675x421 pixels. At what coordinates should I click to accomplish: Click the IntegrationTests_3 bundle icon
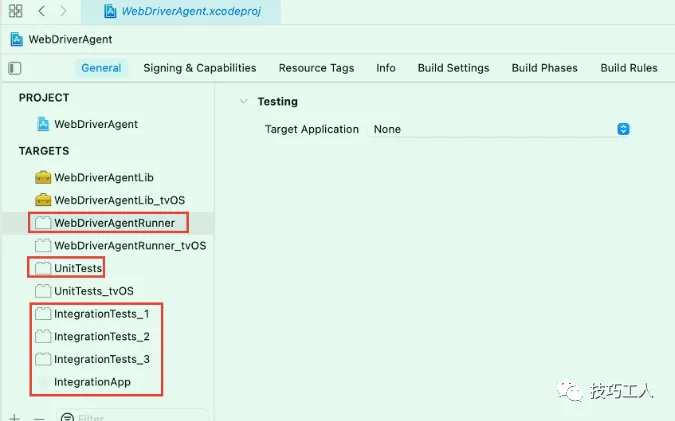pos(43,359)
